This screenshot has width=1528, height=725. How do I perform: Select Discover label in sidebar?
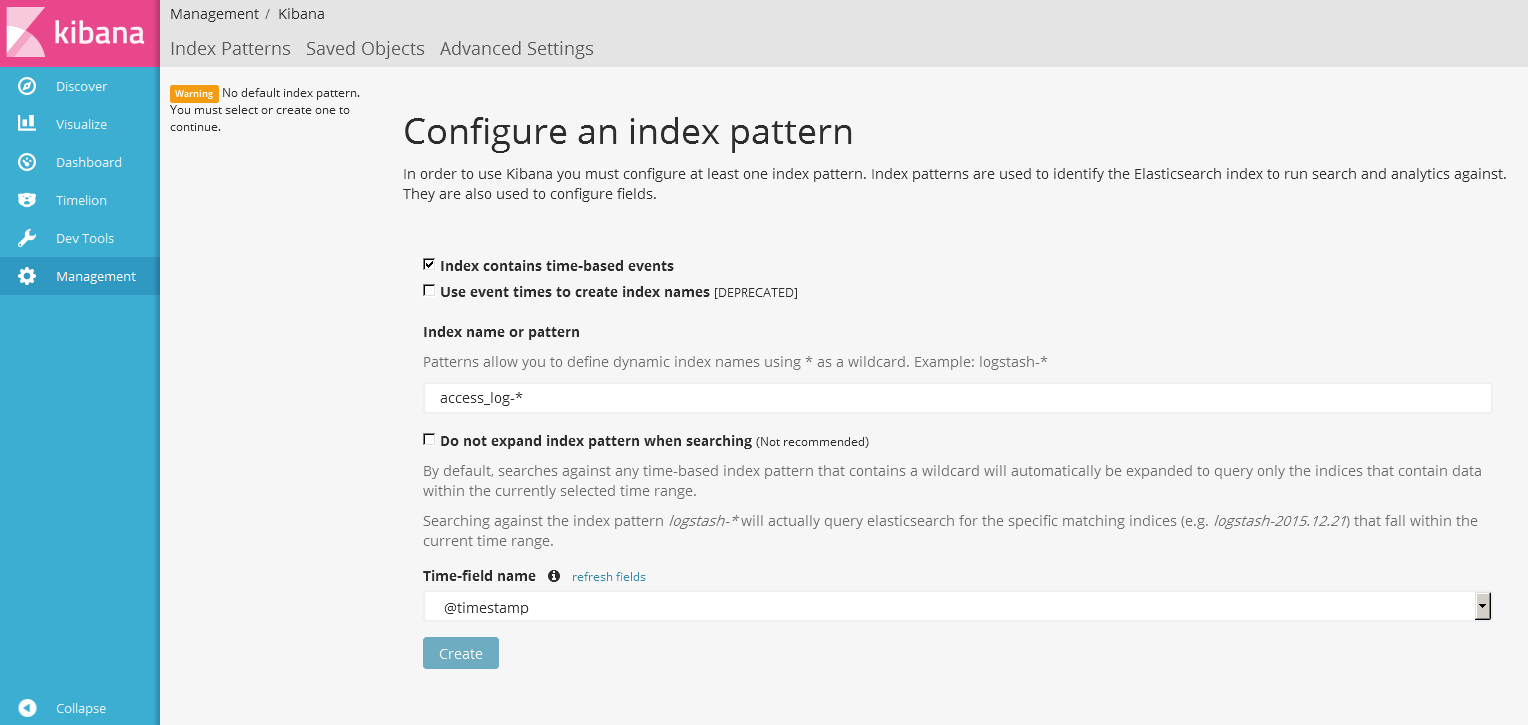pyautogui.click(x=81, y=86)
